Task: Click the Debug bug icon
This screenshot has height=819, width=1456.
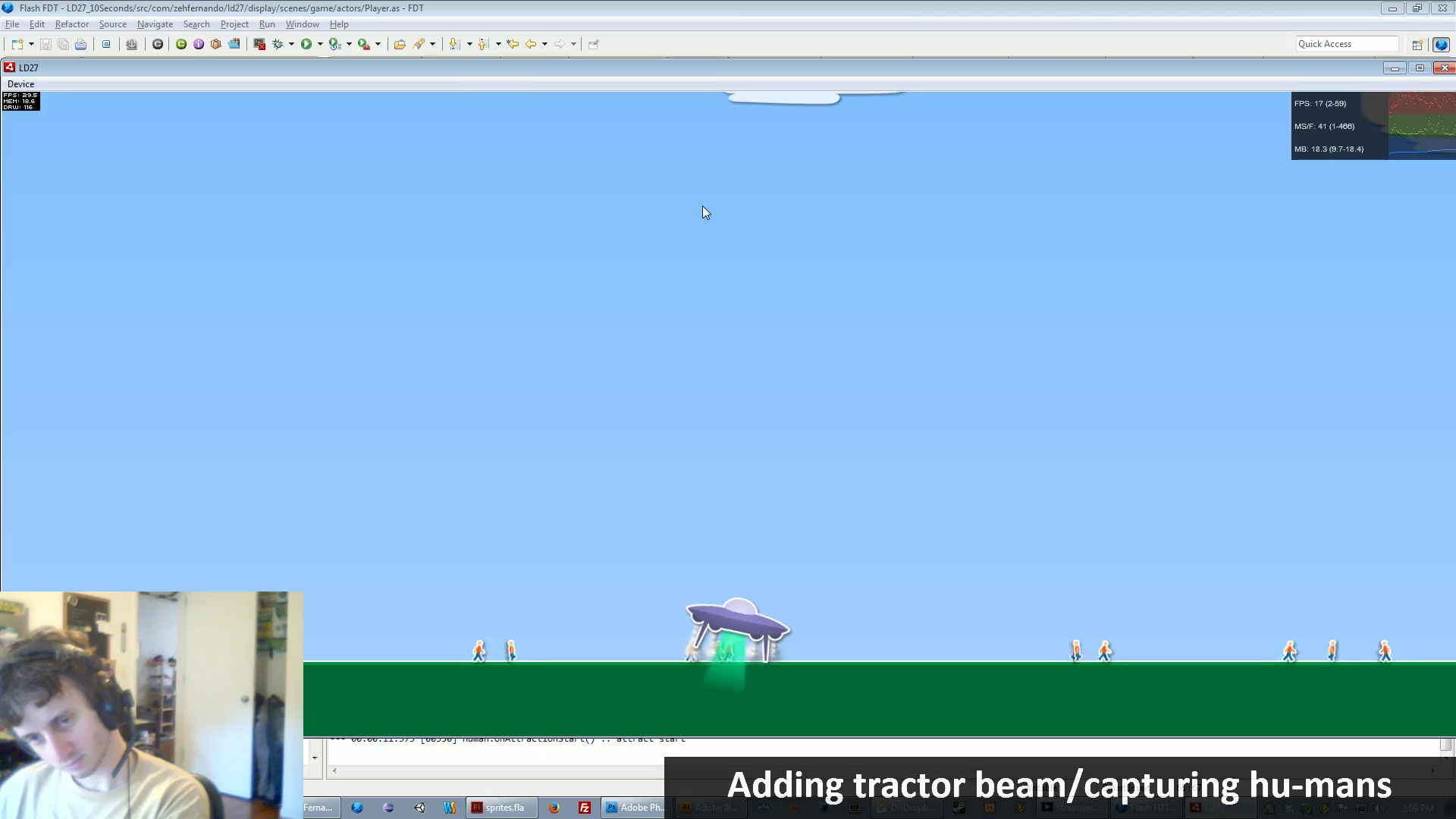Action: (278, 44)
